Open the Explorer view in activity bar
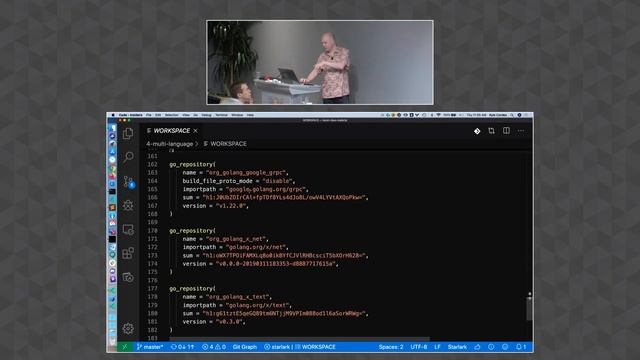Viewport: 640px width, 360px height. click(x=128, y=133)
